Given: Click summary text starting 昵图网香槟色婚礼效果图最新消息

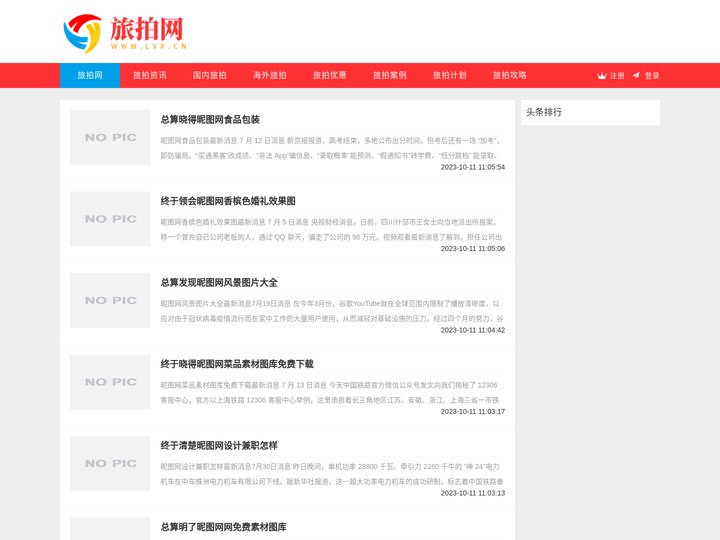Looking at the screenshot, I should [332, 230].
